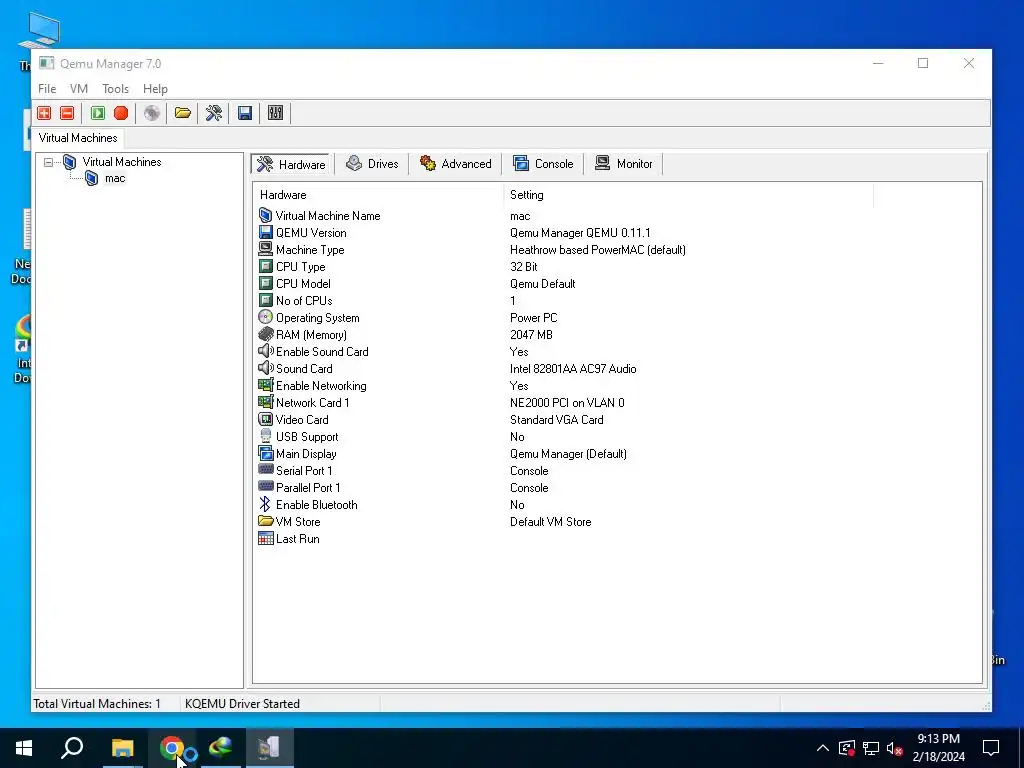The image size is (1024, 768).
Task: Select 'Intel 82801AA AC97 Audio' setting
Action: pos(573,369)
